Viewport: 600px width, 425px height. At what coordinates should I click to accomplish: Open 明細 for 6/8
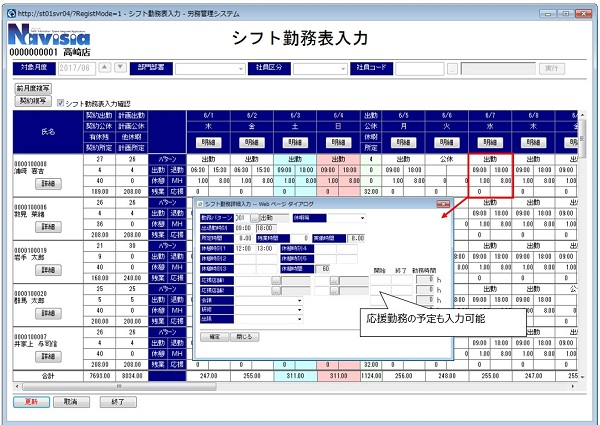pyautogui.click(x=533, y=143)
